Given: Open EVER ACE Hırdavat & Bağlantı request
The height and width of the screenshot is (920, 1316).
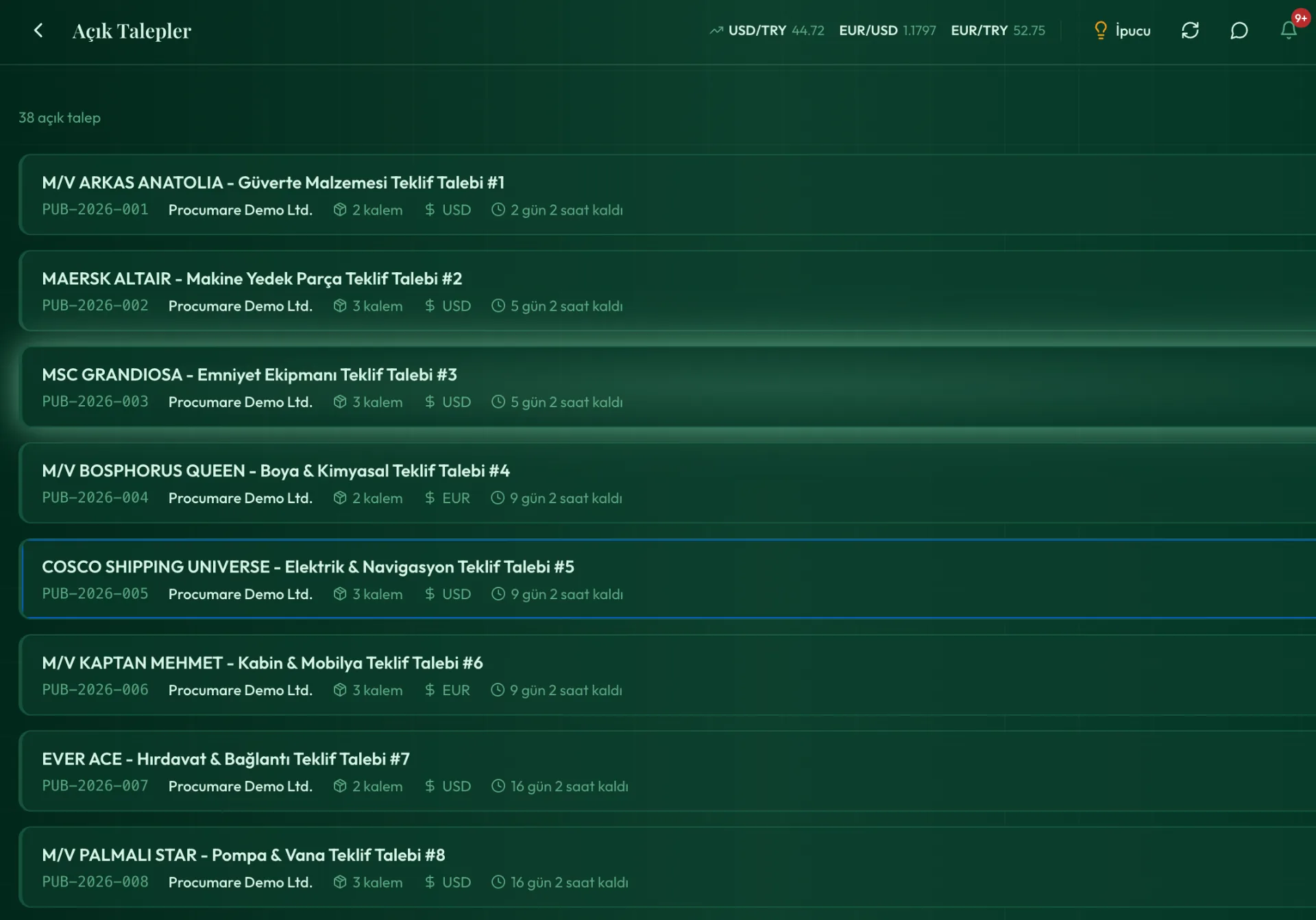Looking at the screenshot, I should click(668, 771).
